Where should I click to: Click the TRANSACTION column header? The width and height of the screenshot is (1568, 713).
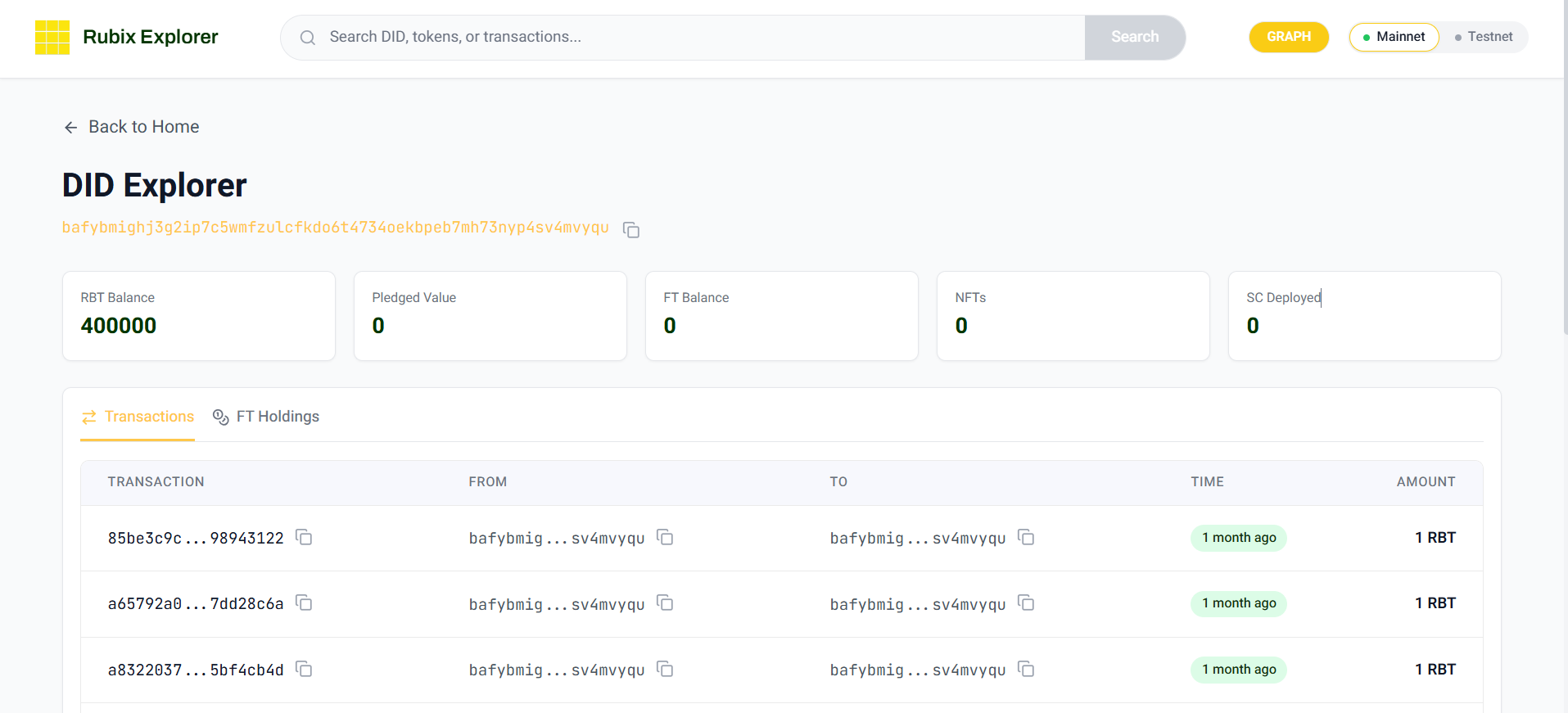[156, 482]
